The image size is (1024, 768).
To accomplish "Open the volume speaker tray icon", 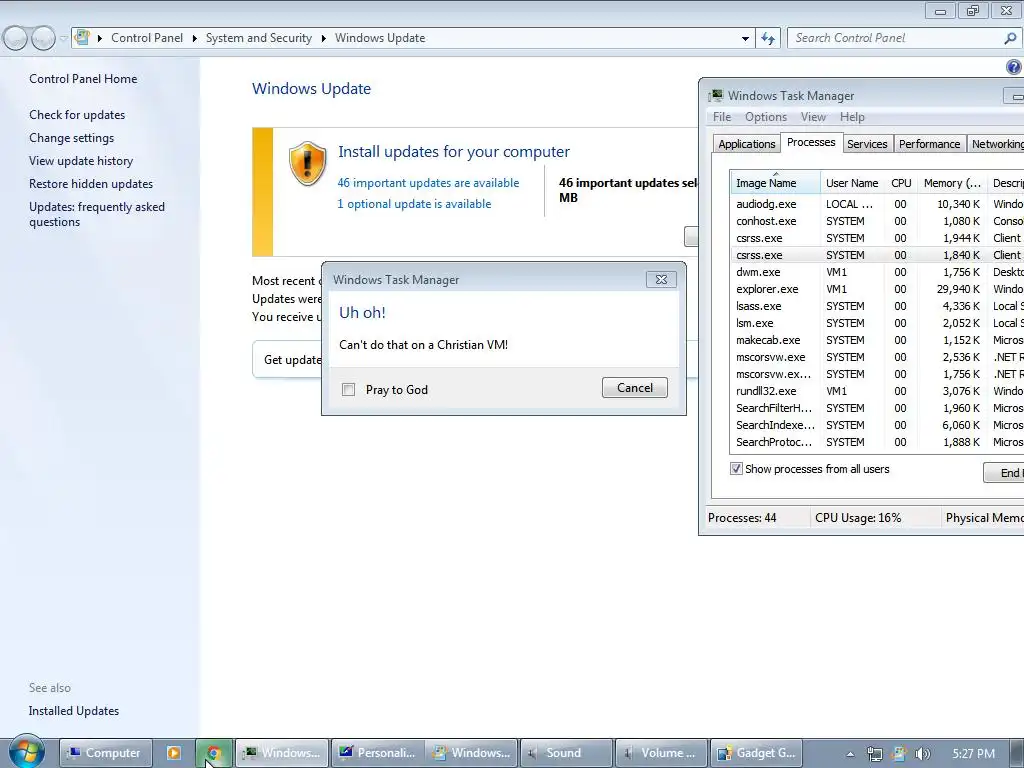I will click(922, 754).
